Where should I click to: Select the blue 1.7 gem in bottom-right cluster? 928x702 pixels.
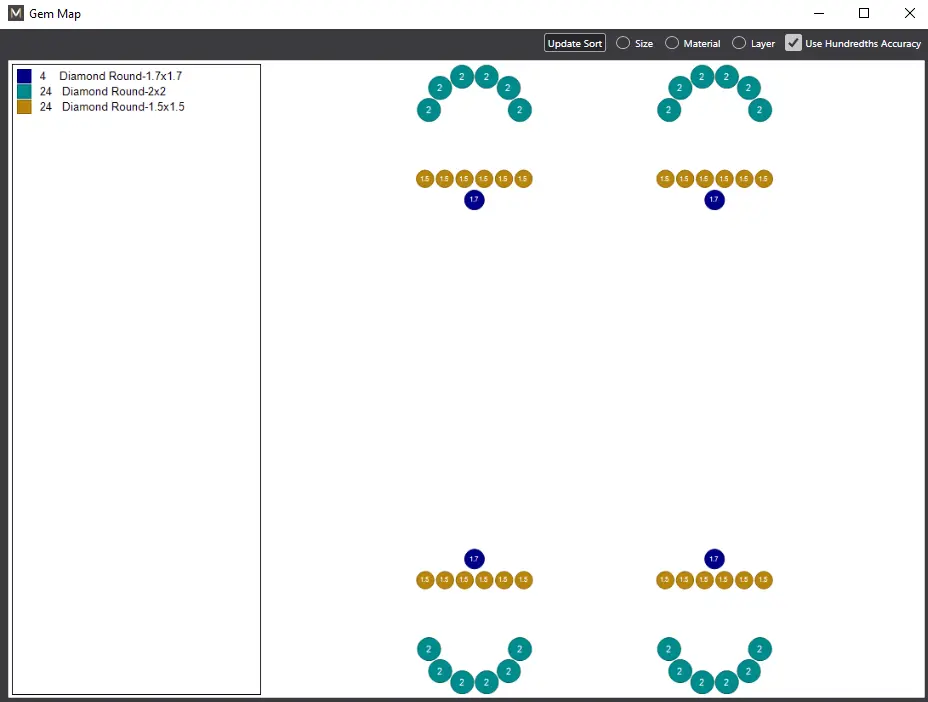[714, 559]
